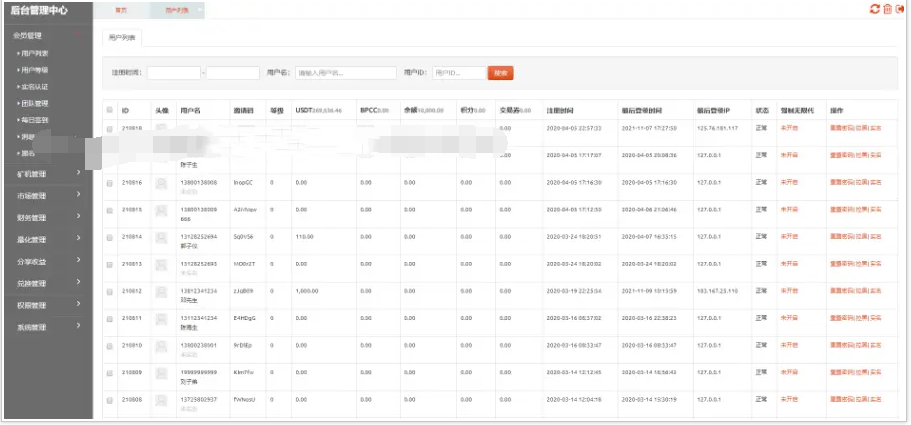This screenshot has height=425, width=911.
Task: Check the box for user 210815
Action: click(110, 210)
